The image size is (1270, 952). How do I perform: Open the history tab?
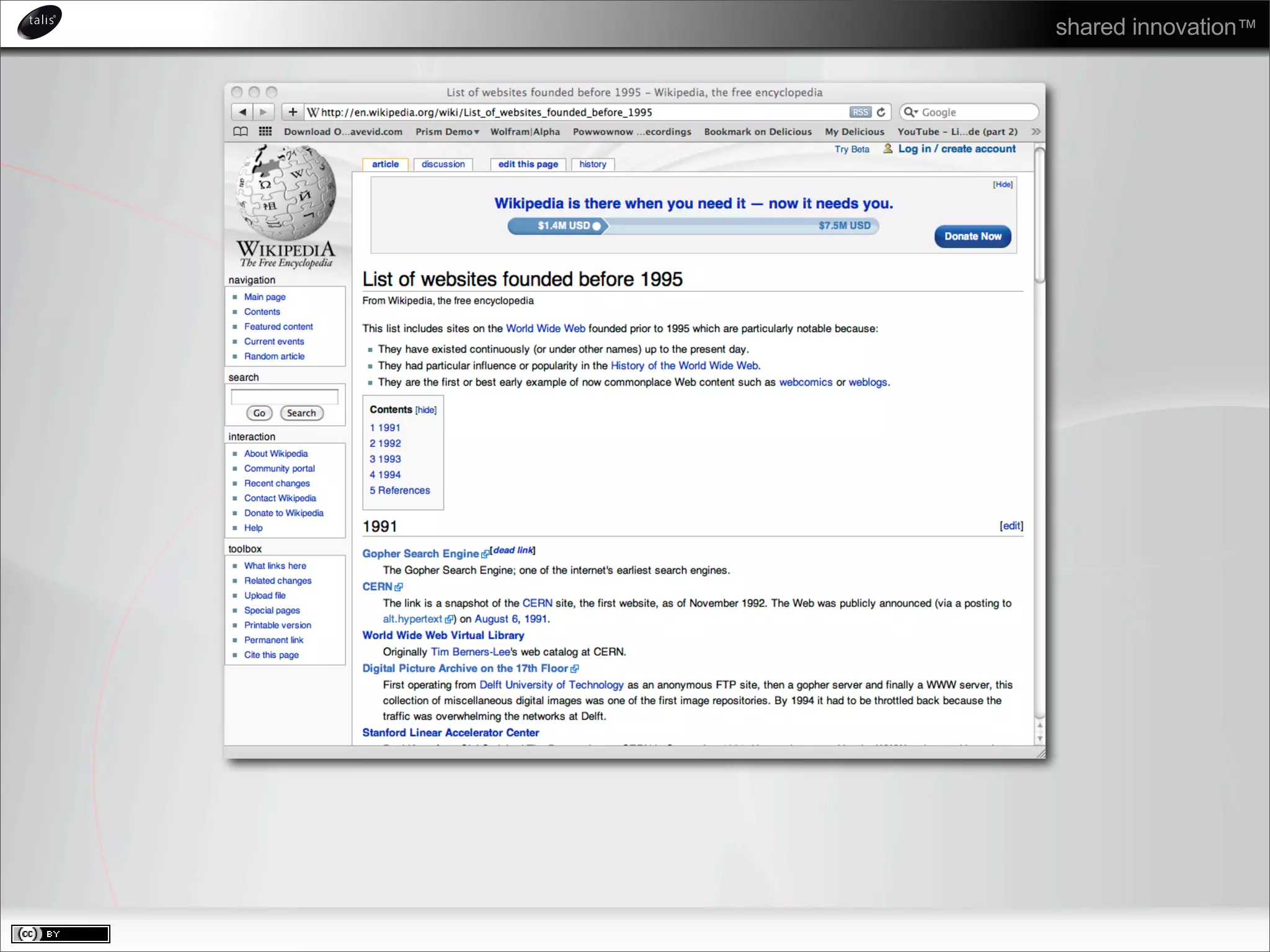click(x=592, y=164)
